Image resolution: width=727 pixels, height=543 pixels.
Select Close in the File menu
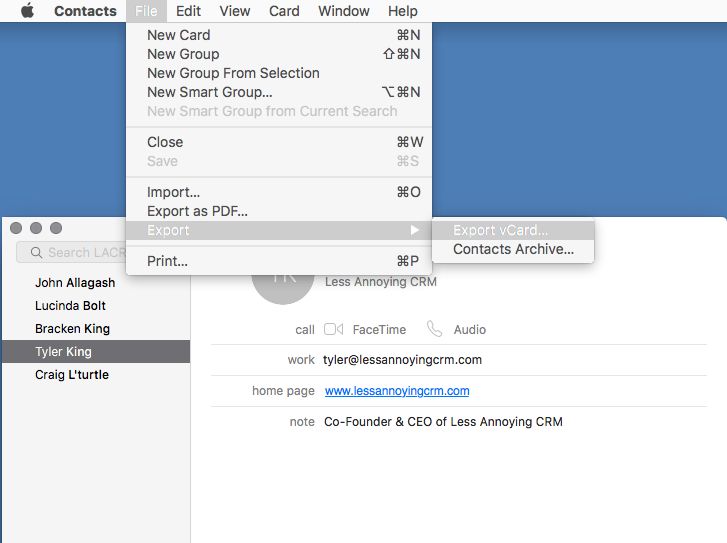[x=279, y=142]
